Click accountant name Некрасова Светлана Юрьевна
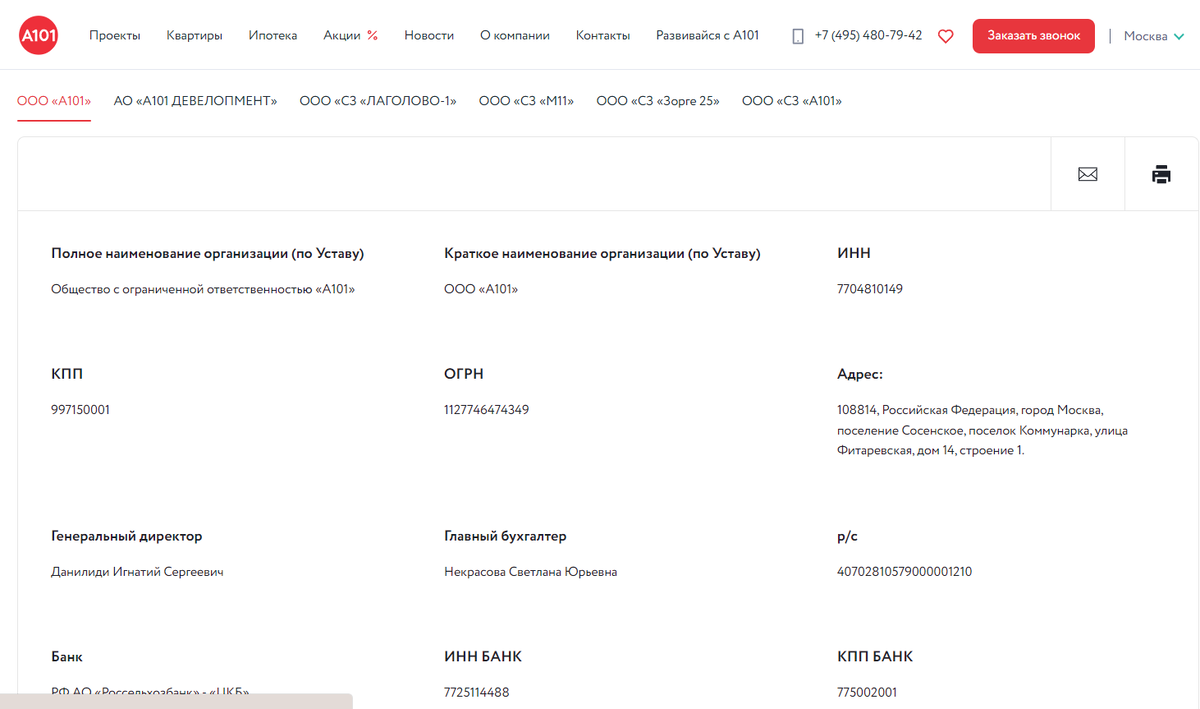This screenshot has width=1200, height=709. click(530, 572)
